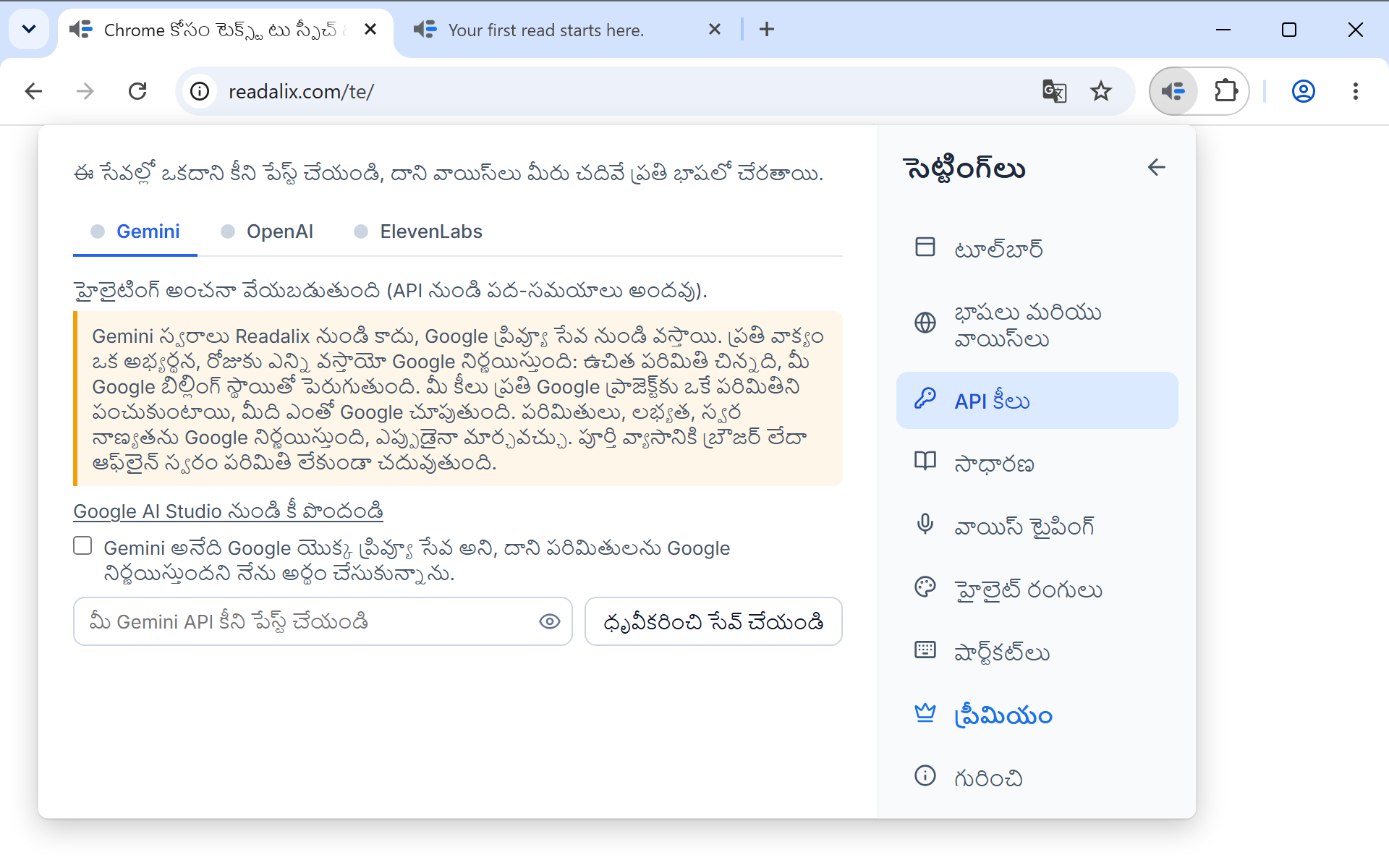
Task: Click the site information icon
Action: [200, 91]
